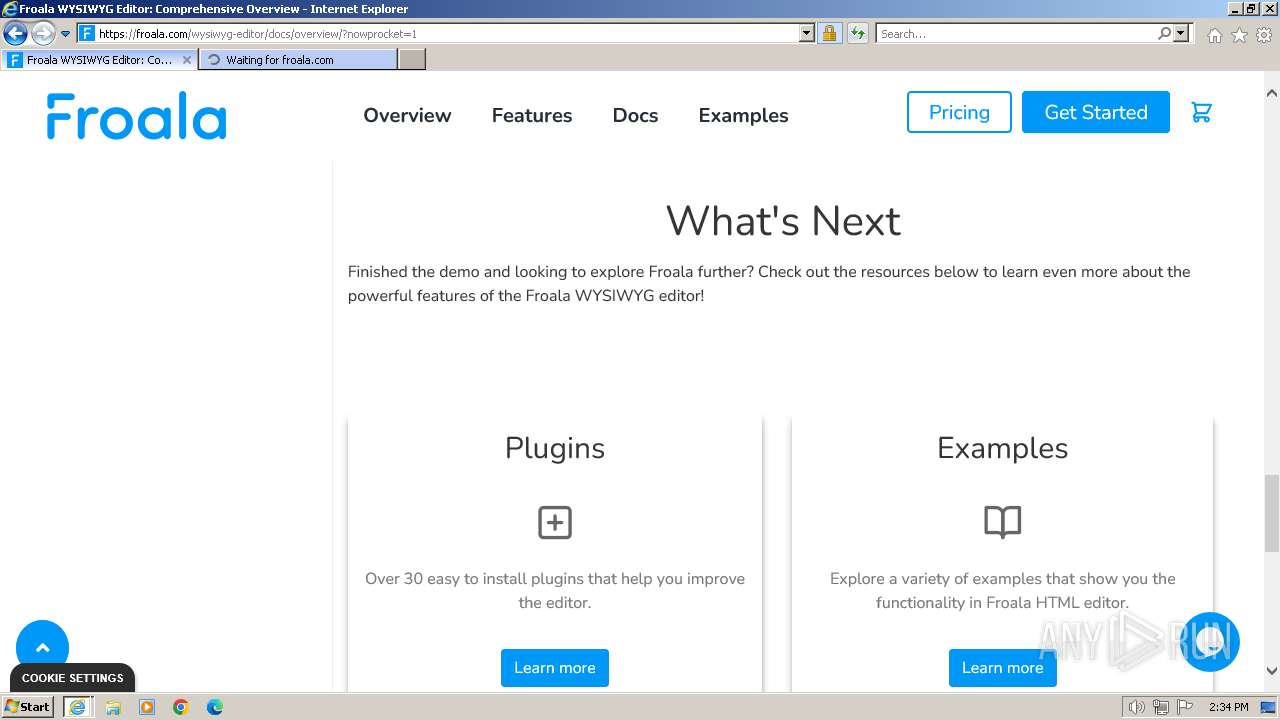Open the Docs nav menu

(x=635, y=115)
